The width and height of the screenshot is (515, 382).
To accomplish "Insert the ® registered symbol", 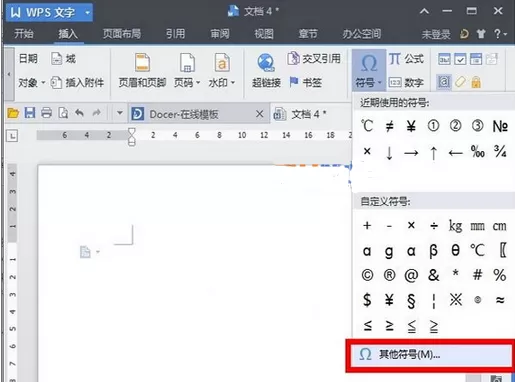I will point(389,275).
